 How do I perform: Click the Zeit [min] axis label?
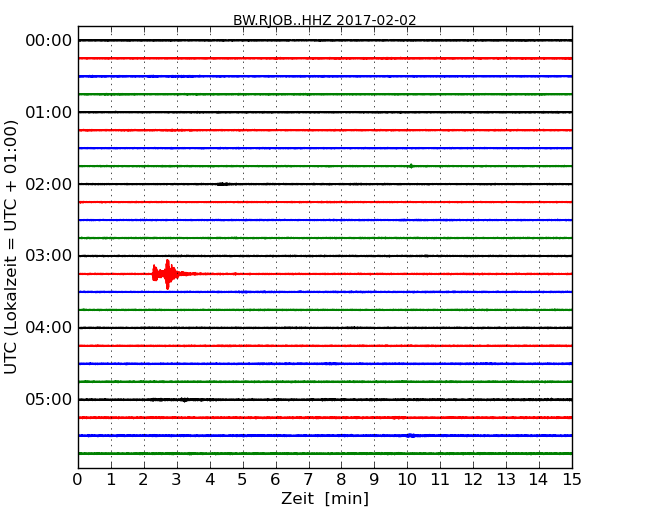click(x=325, y=498)
